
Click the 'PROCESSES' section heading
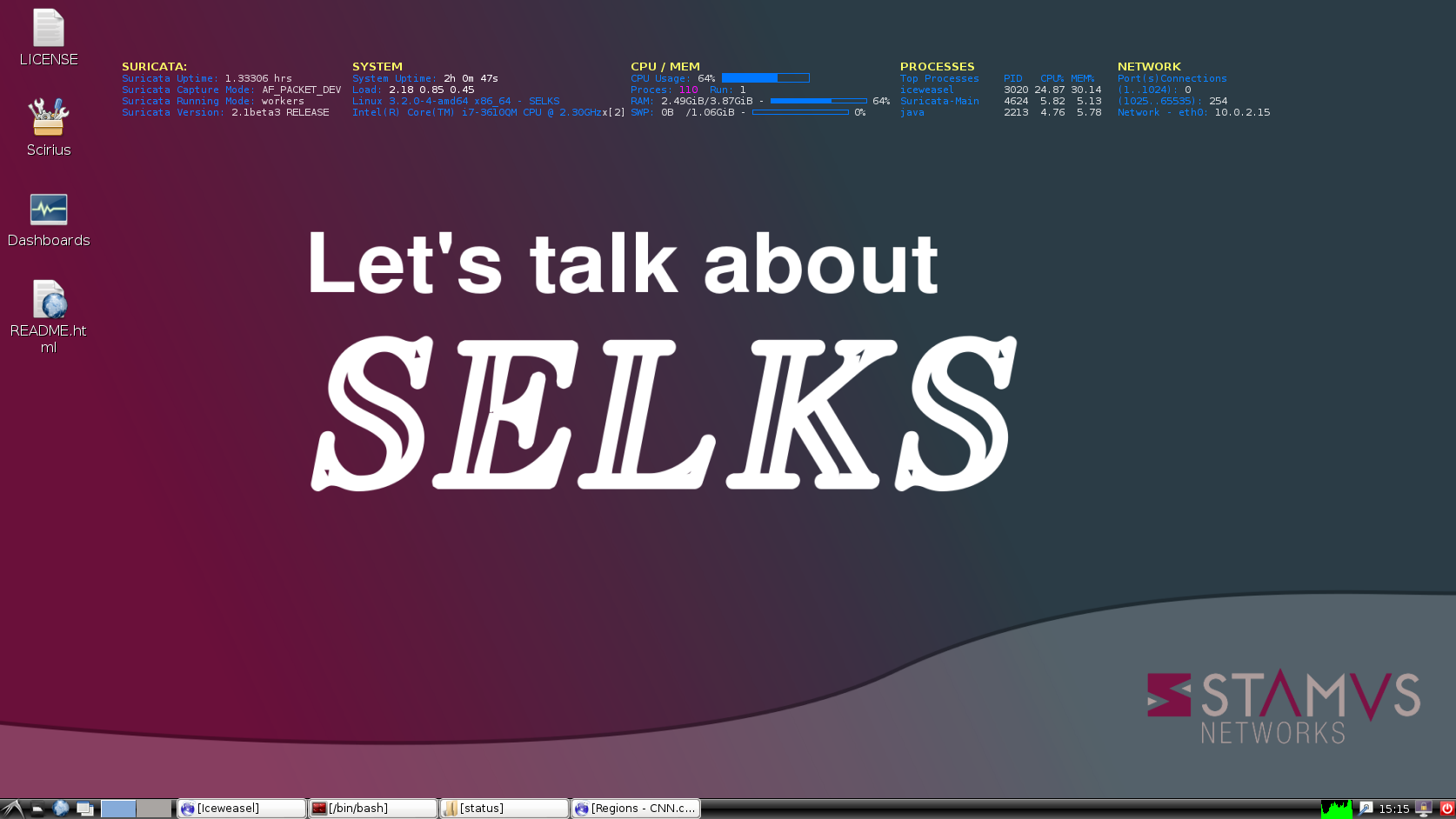[937, 66]
